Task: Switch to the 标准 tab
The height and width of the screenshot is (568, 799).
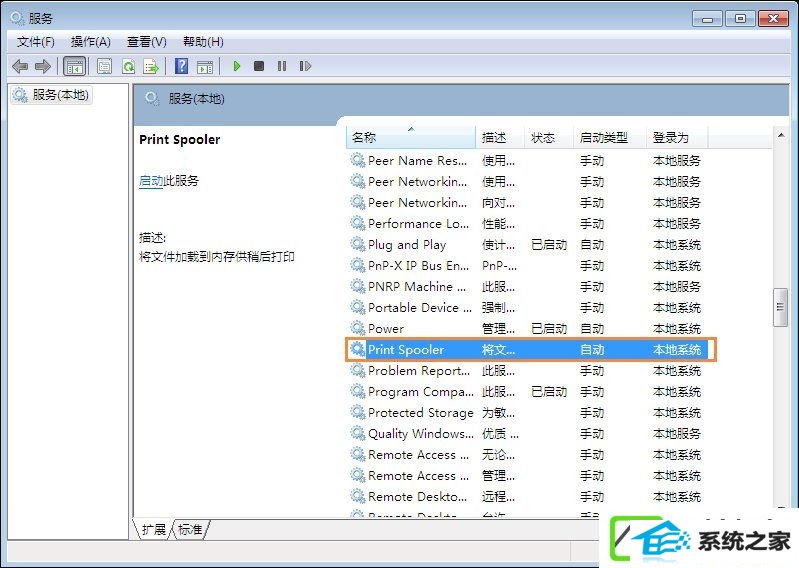Action: click(x=190, y=529)
